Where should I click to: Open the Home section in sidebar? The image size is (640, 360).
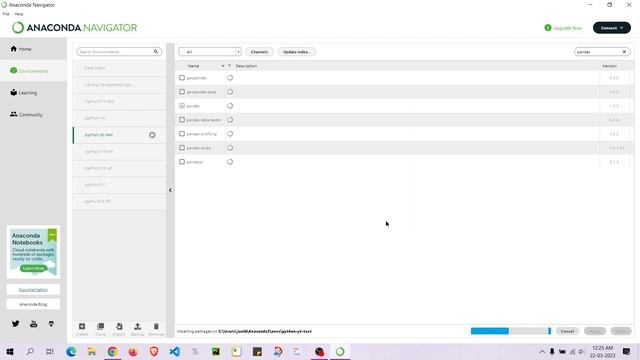coord(21,49)
